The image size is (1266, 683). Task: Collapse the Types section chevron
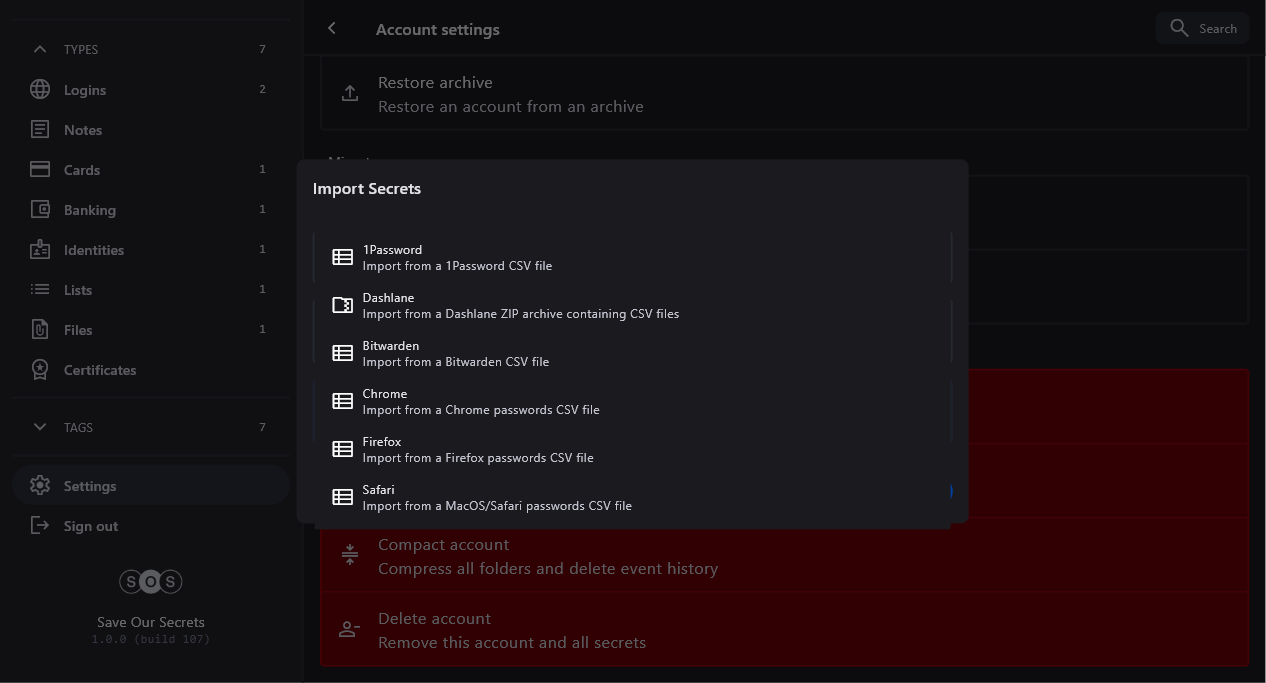tap(40, 49)
